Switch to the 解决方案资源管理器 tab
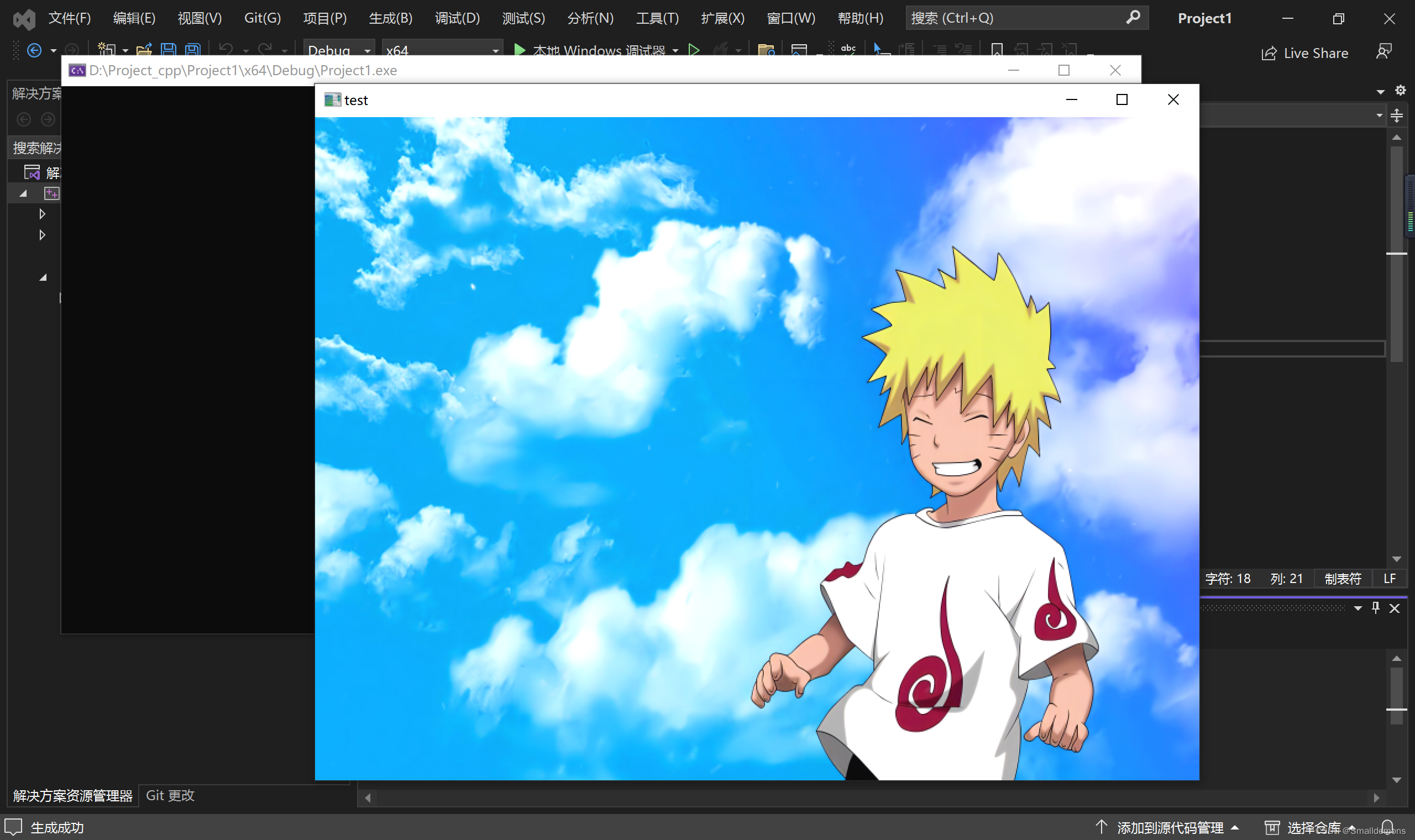 [x=72, y=796]
